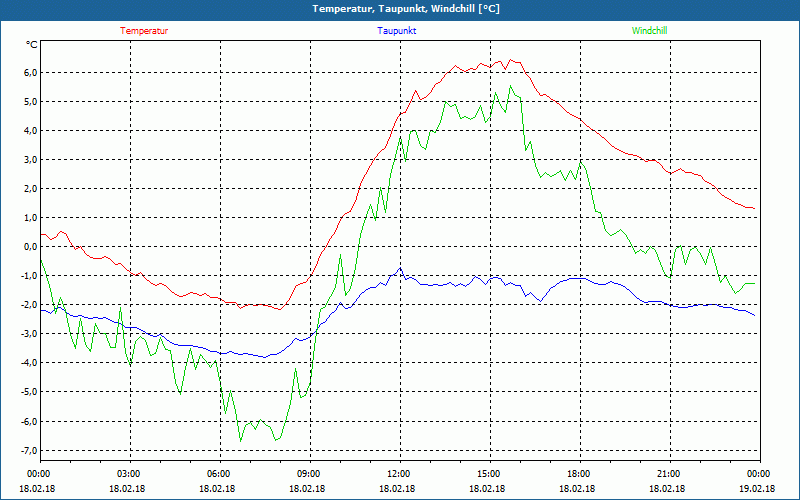Select the blue Taupunkt legend label

pos(397,31)
